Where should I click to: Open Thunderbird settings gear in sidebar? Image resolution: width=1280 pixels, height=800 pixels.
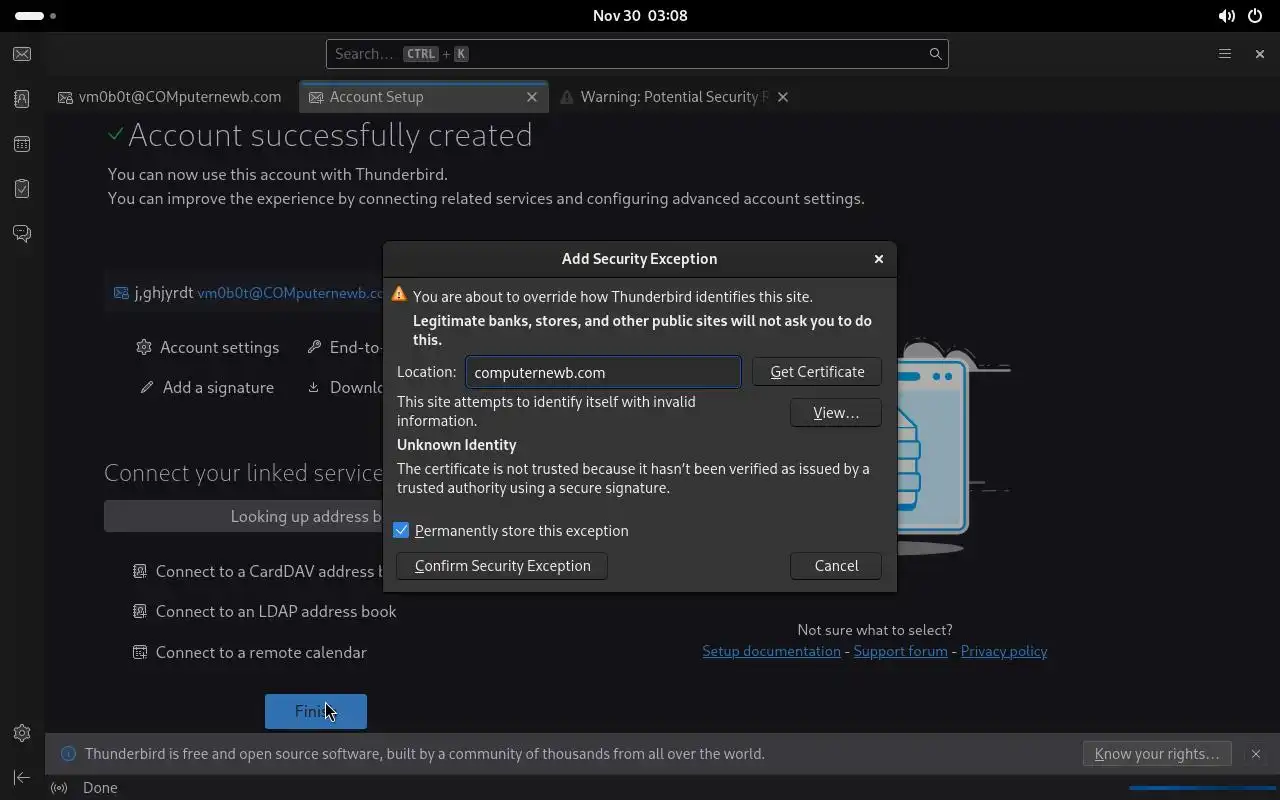22,733
